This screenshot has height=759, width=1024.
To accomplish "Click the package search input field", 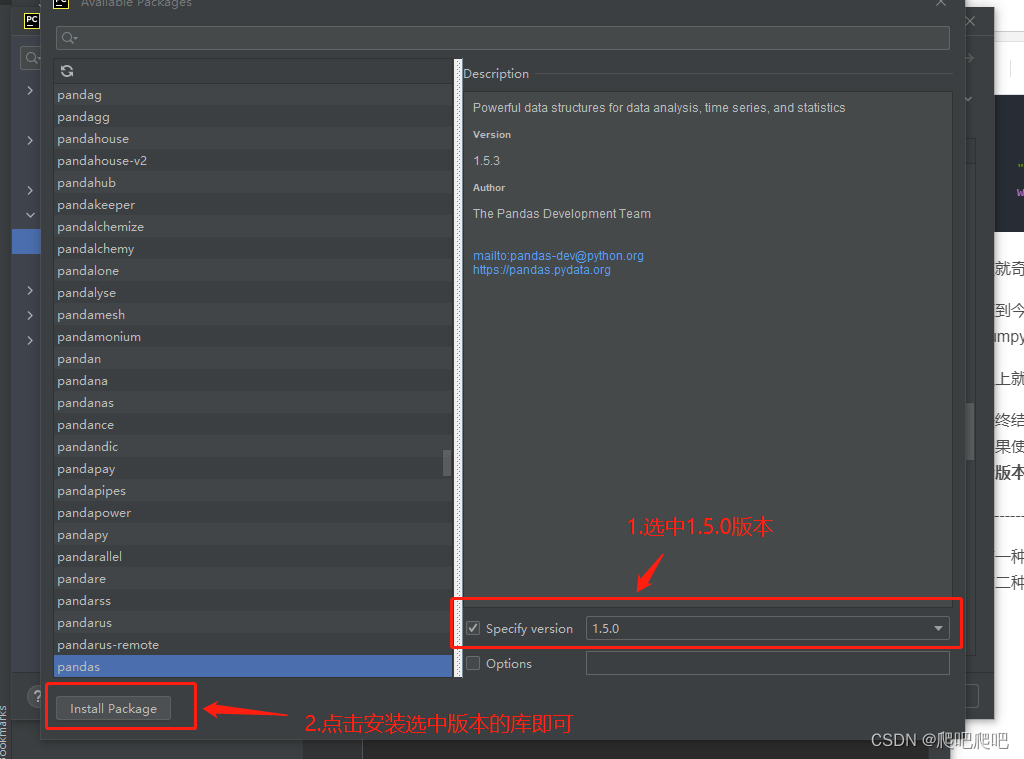I will 503,38.
